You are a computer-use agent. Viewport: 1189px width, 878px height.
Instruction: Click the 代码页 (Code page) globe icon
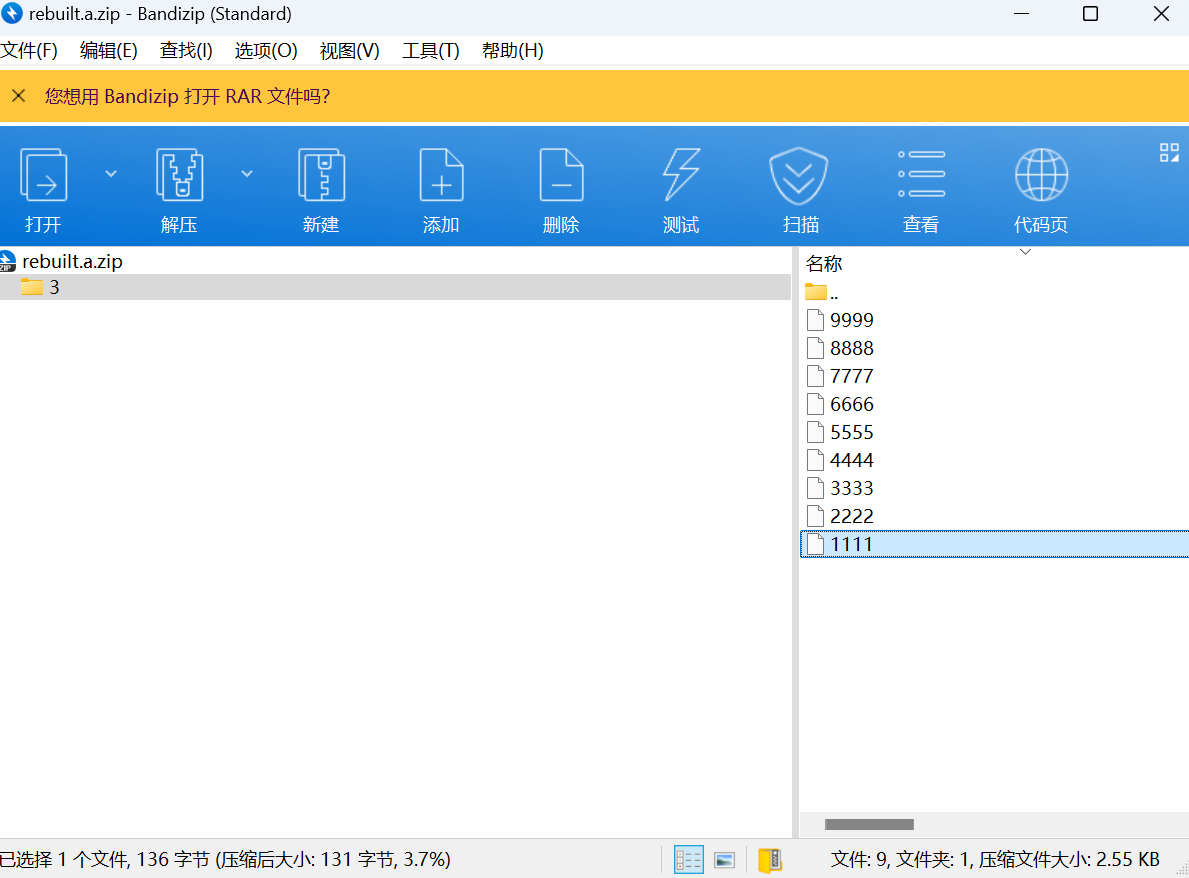point(1041,175)
